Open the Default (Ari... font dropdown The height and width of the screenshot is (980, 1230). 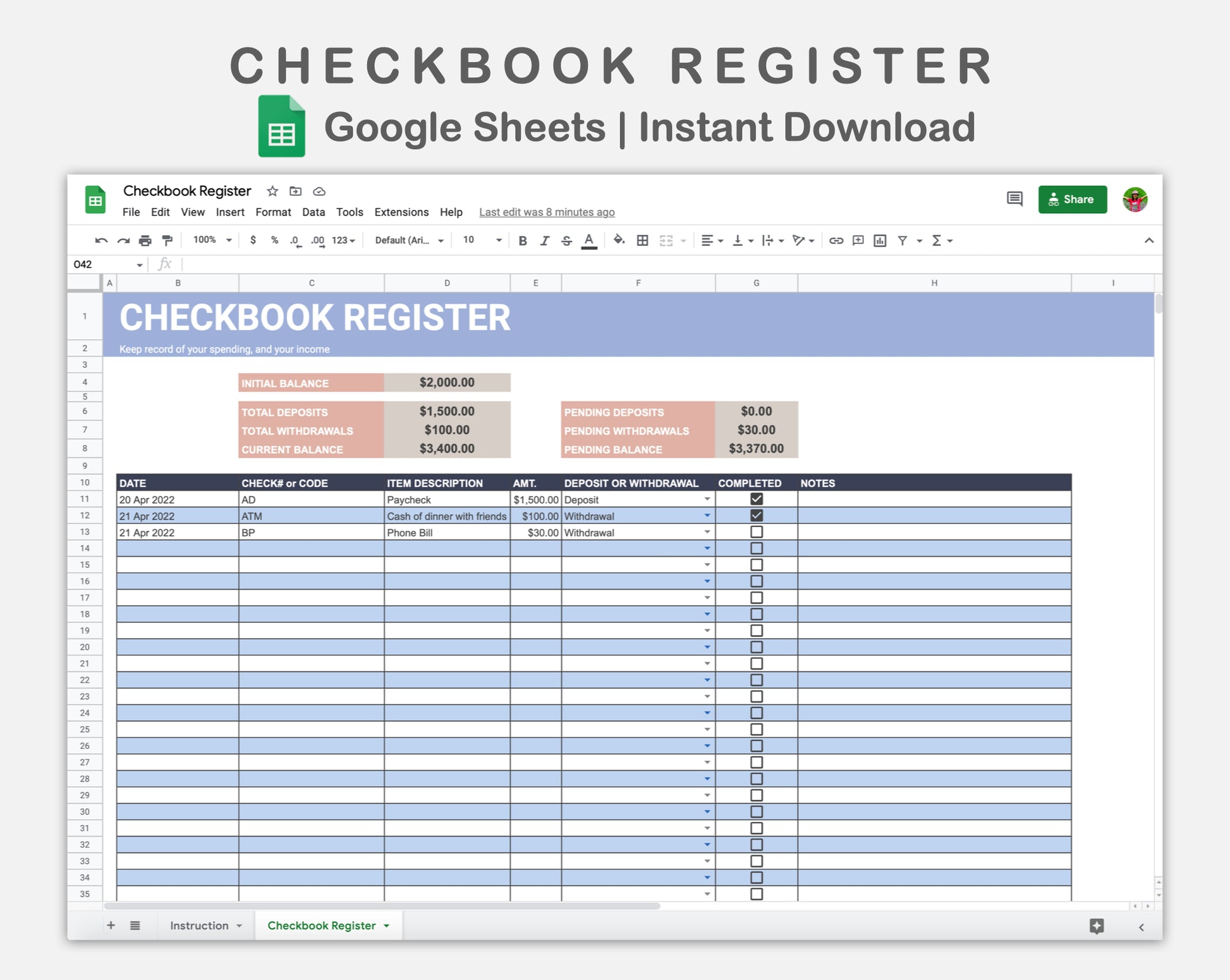tap(409, 241)
